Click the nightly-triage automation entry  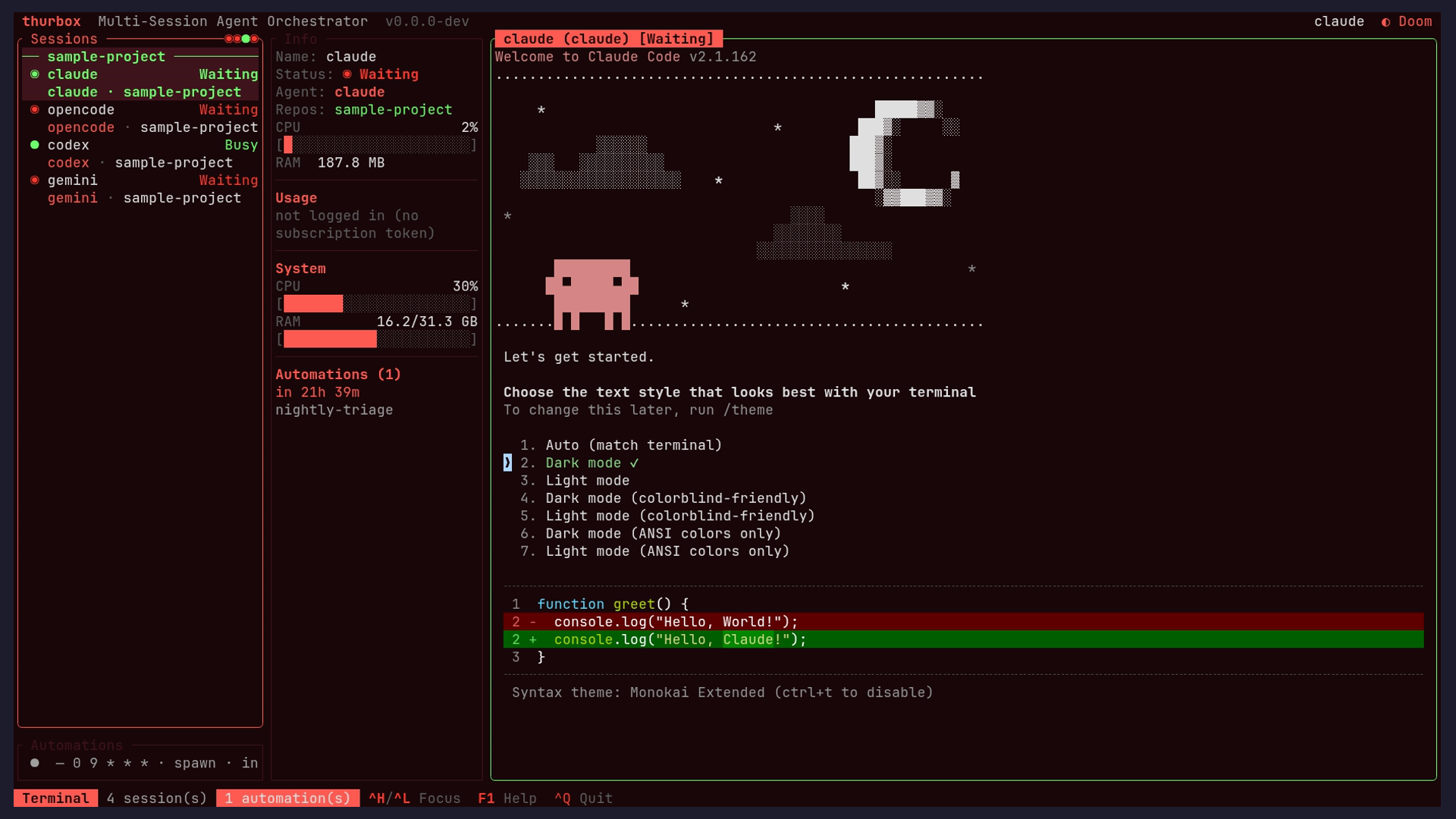tap(334, 410)
